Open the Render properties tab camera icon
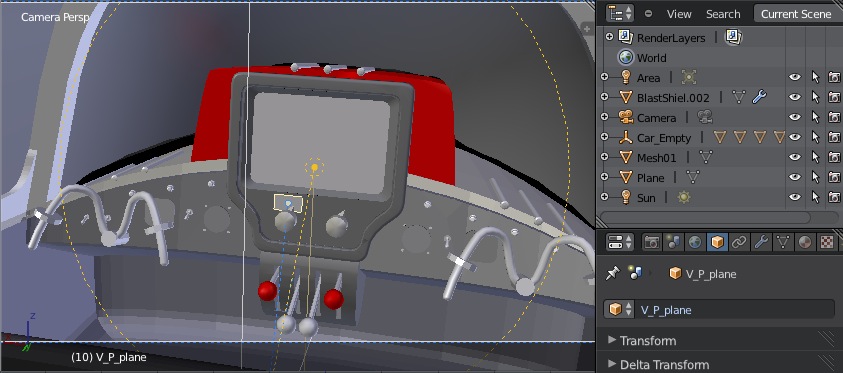 (x=652, y=242)
